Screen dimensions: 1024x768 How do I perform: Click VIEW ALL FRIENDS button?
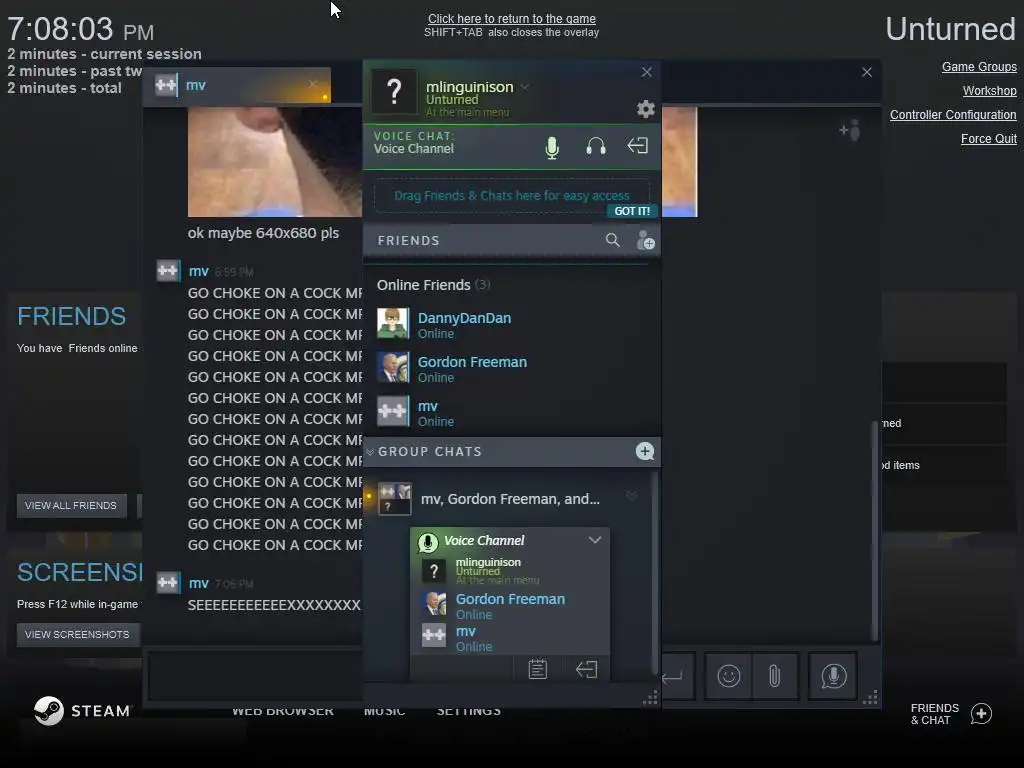coord(71,505)
